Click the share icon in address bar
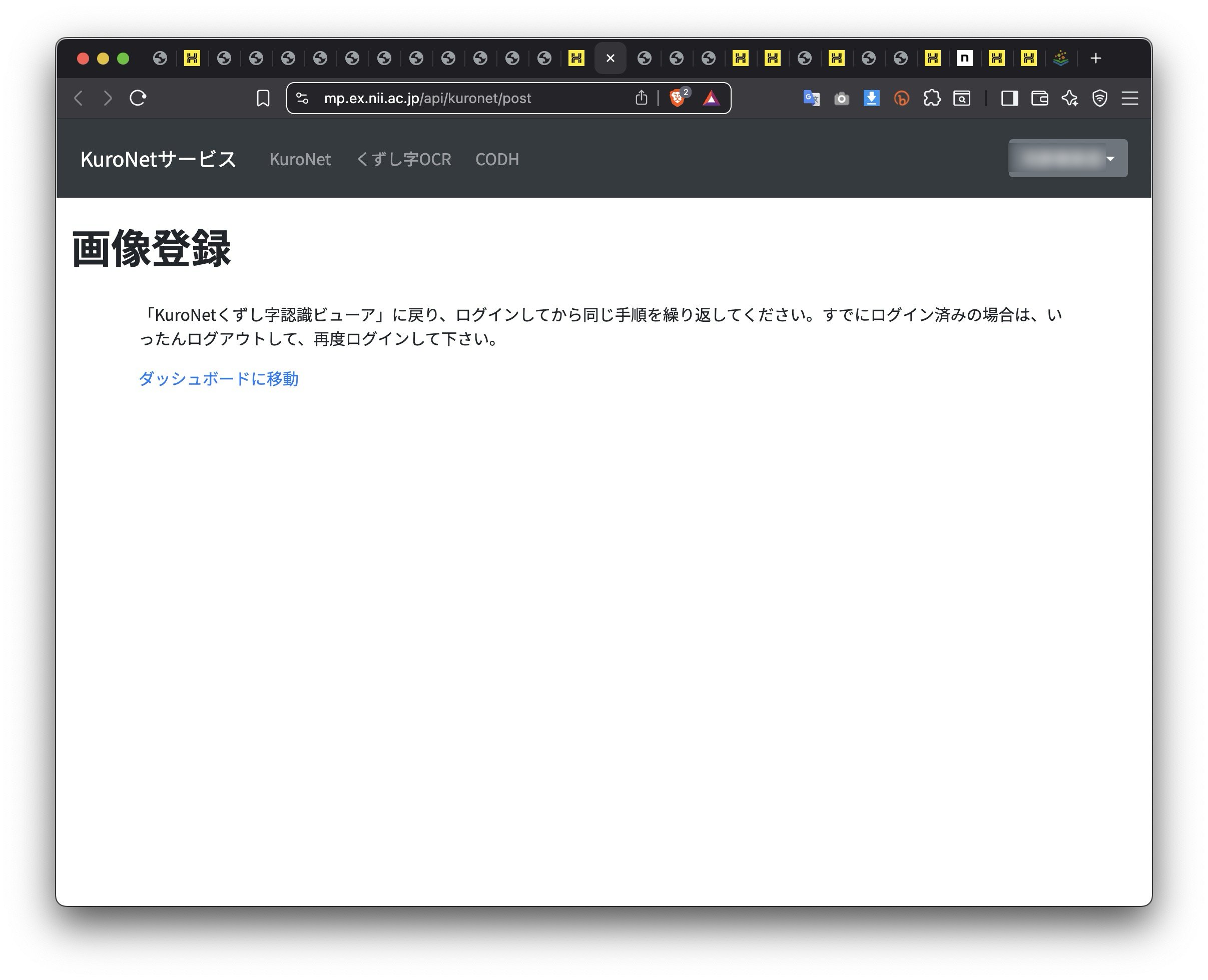1208x980 pixels. tap(641, 97)
